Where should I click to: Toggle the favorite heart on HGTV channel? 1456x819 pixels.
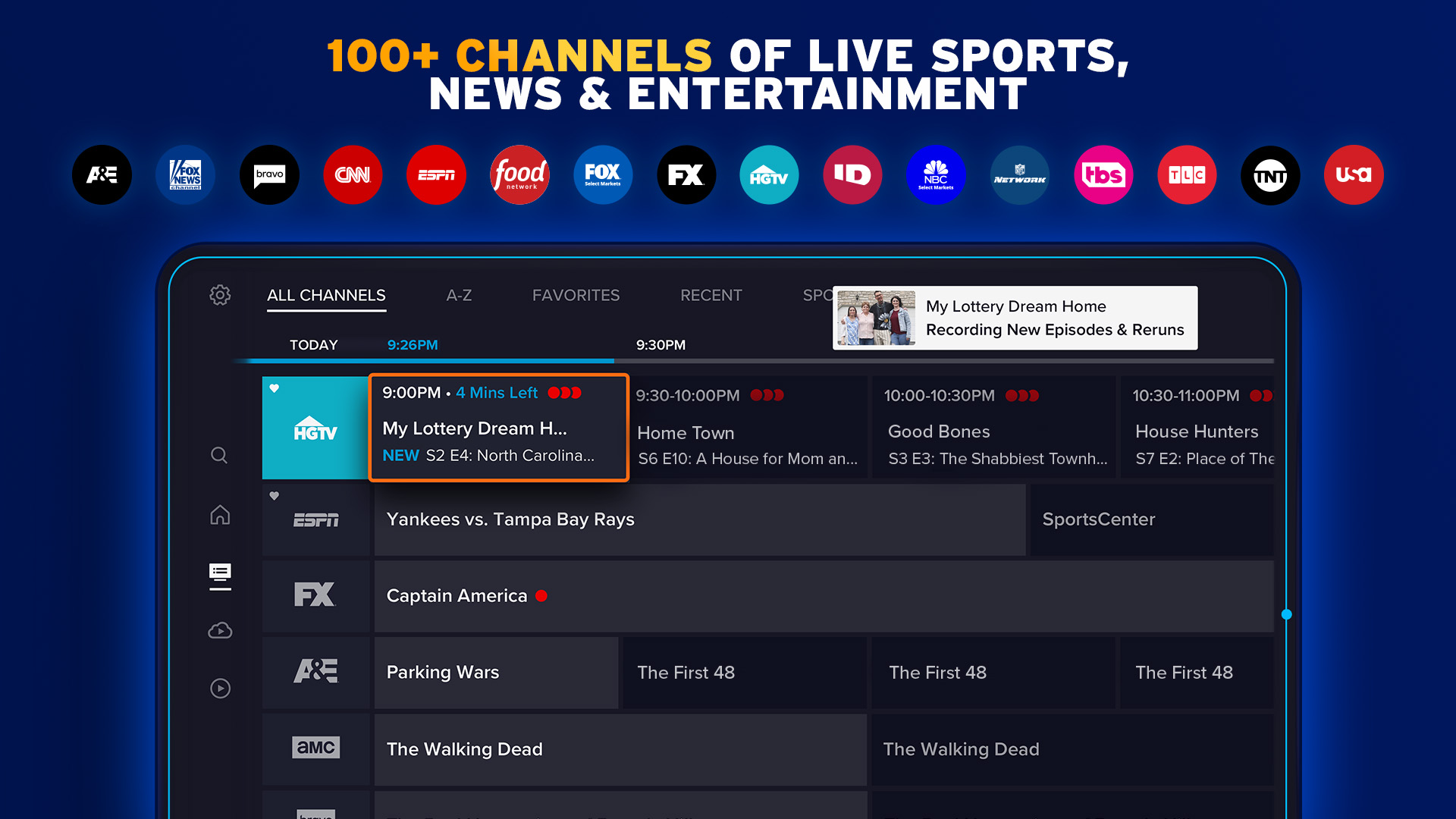274,388
